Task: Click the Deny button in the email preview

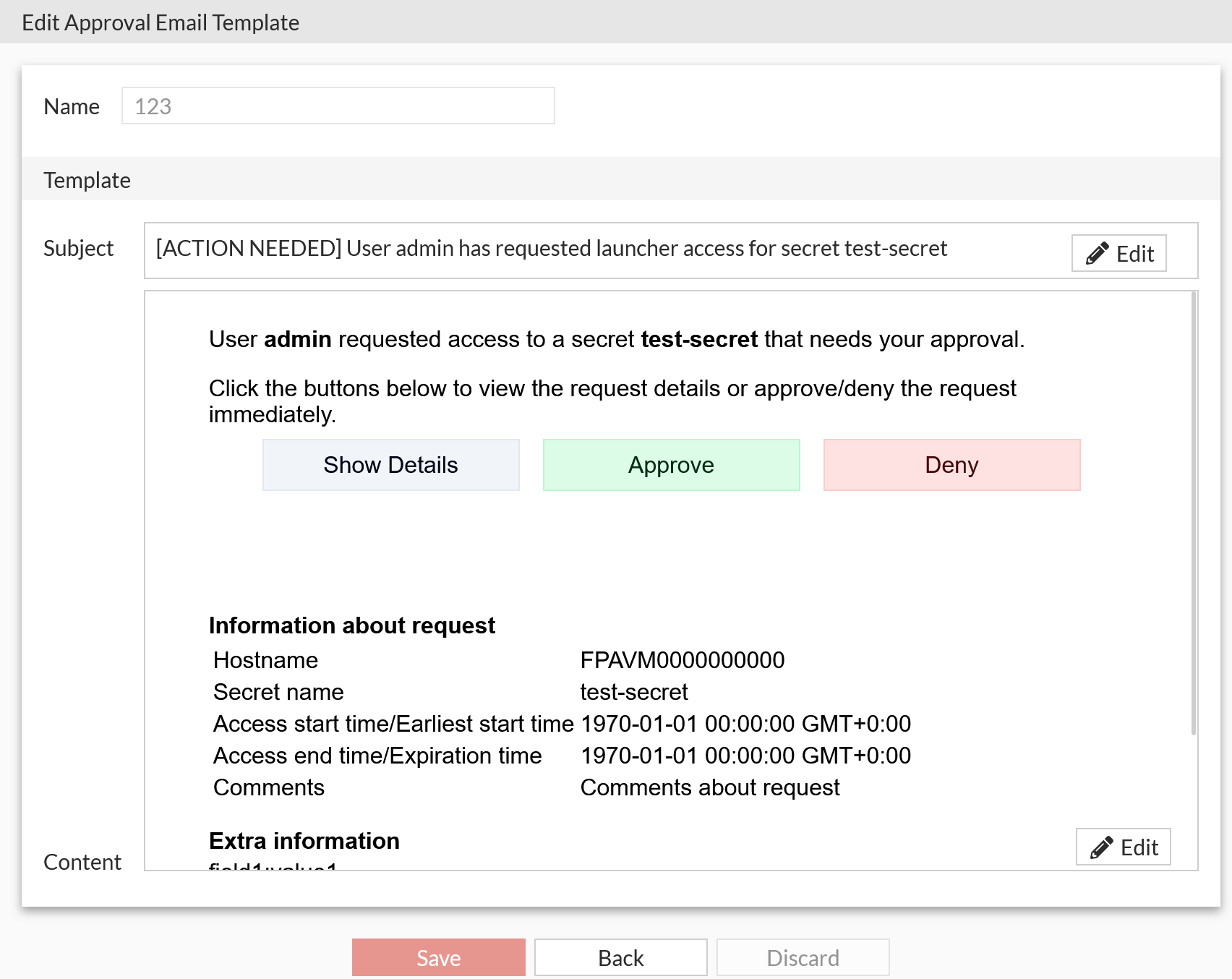Action: click(951, 465)
